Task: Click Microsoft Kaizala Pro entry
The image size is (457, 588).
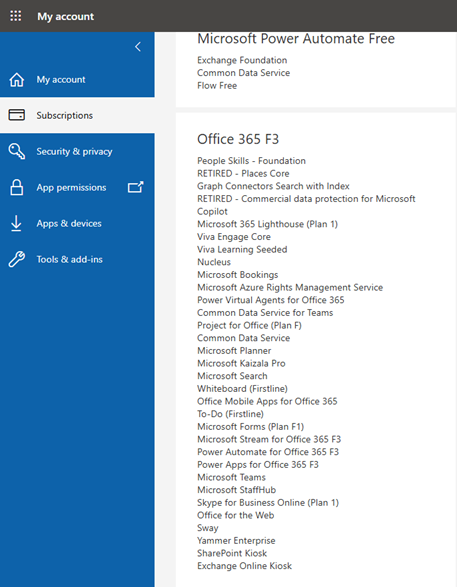Action: [241, 363]
